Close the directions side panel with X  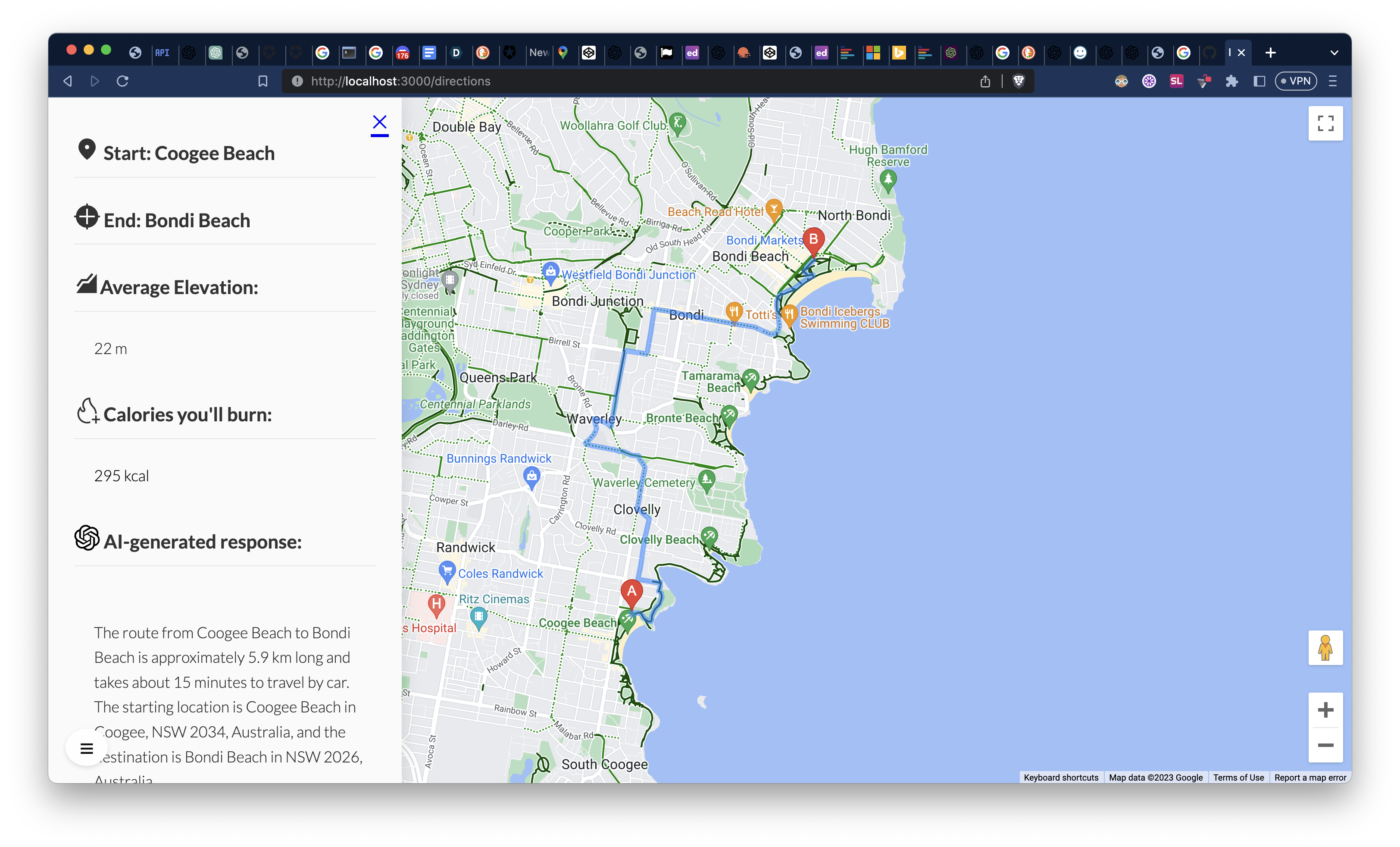(x=380, y=122)
